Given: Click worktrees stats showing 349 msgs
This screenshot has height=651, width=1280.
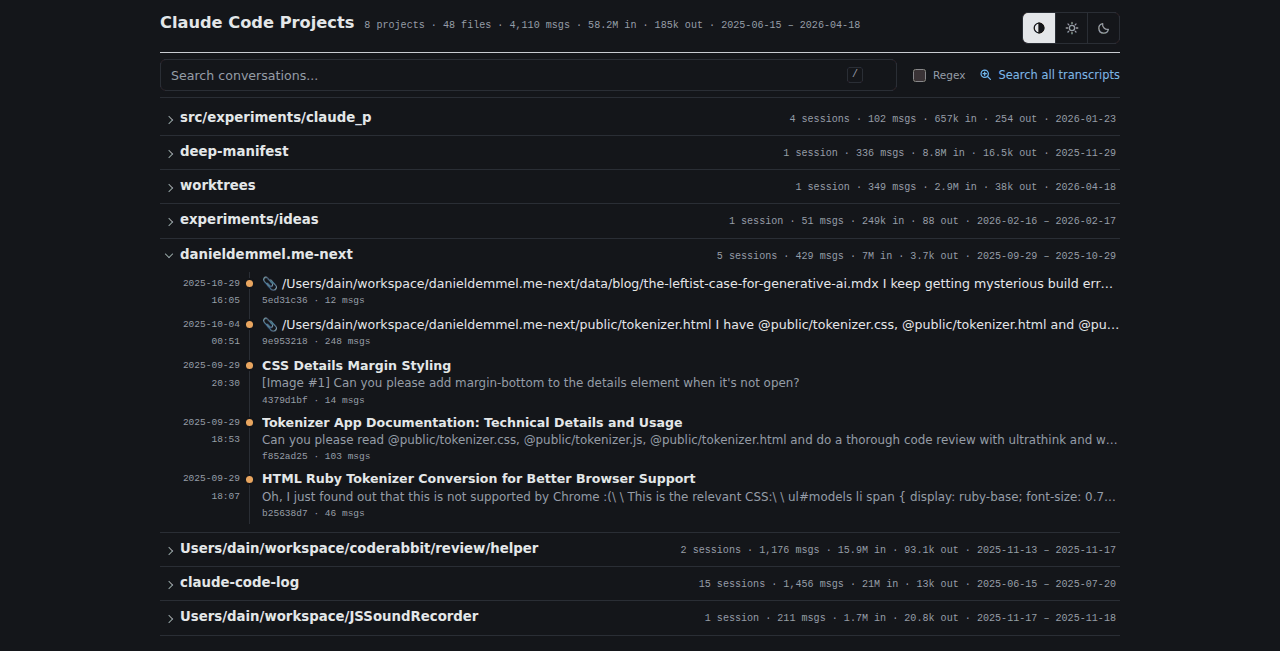Looking at the screenshot, I should pos(955,187).
